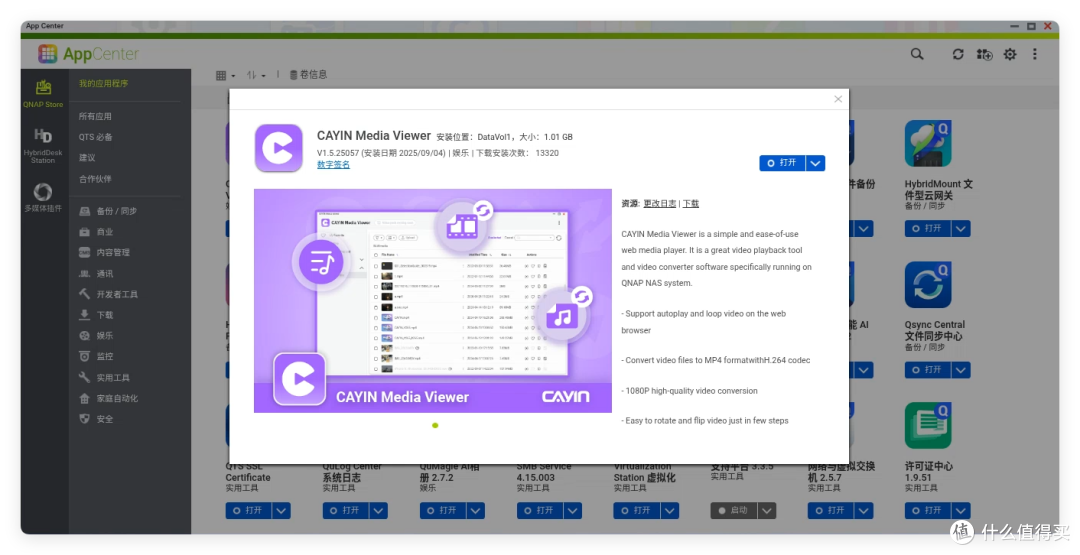The image size is (1080, 555).
Task: Click the green carousel dot indicator
Action: pos(435,426)
